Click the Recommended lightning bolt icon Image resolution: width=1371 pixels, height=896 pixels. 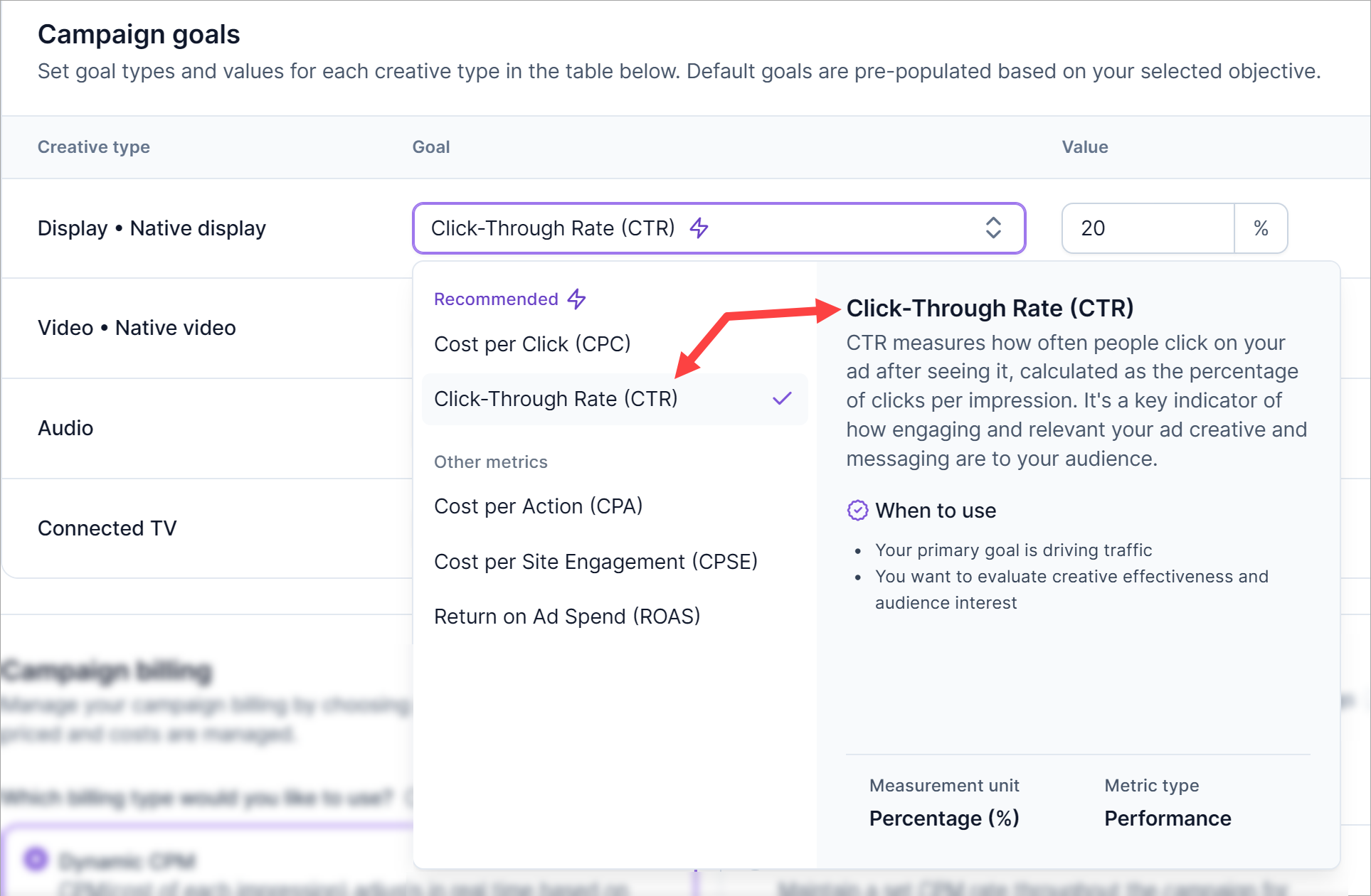(576, 299)
